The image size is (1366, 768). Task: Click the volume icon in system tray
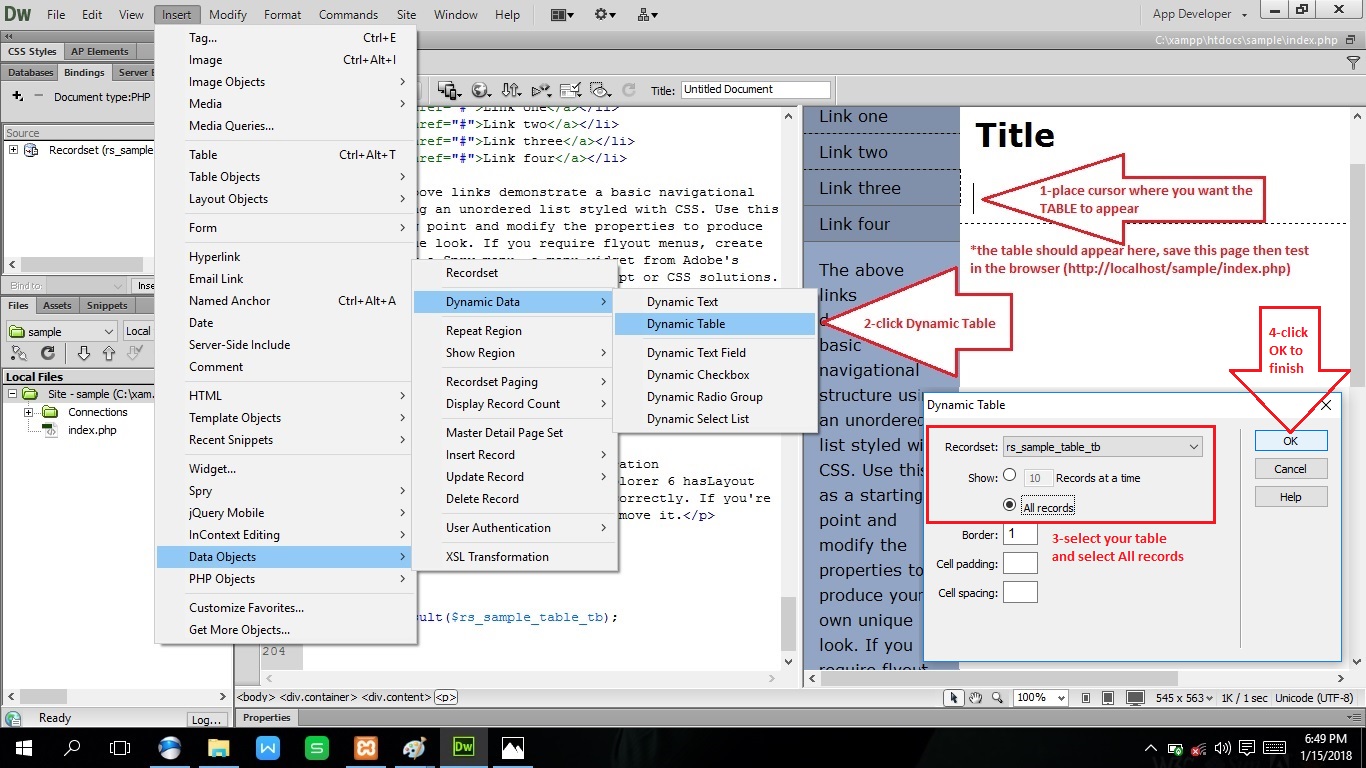coord(1221,748)
